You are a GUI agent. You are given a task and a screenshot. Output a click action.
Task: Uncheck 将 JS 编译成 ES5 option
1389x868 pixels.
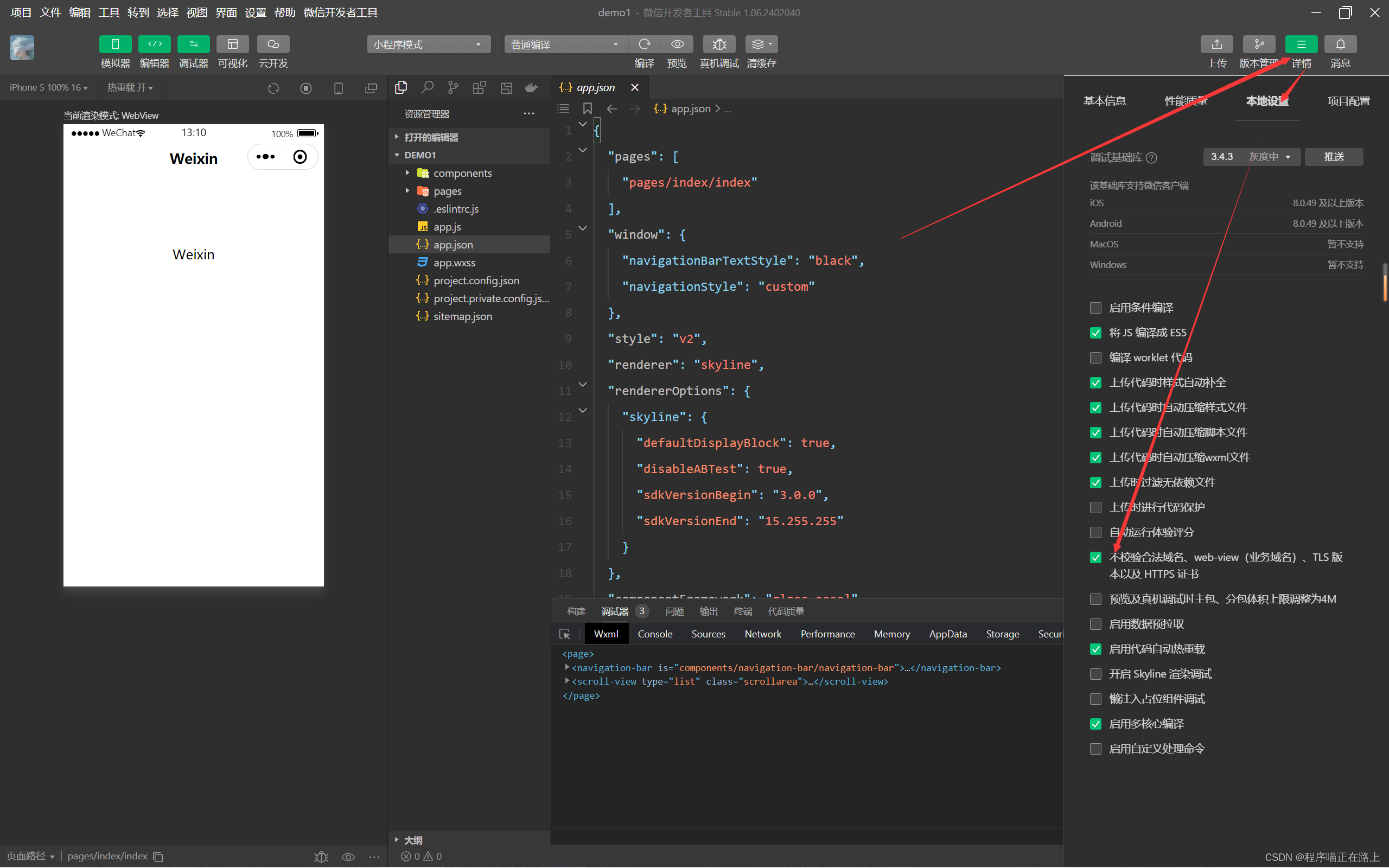(1095, 333)
